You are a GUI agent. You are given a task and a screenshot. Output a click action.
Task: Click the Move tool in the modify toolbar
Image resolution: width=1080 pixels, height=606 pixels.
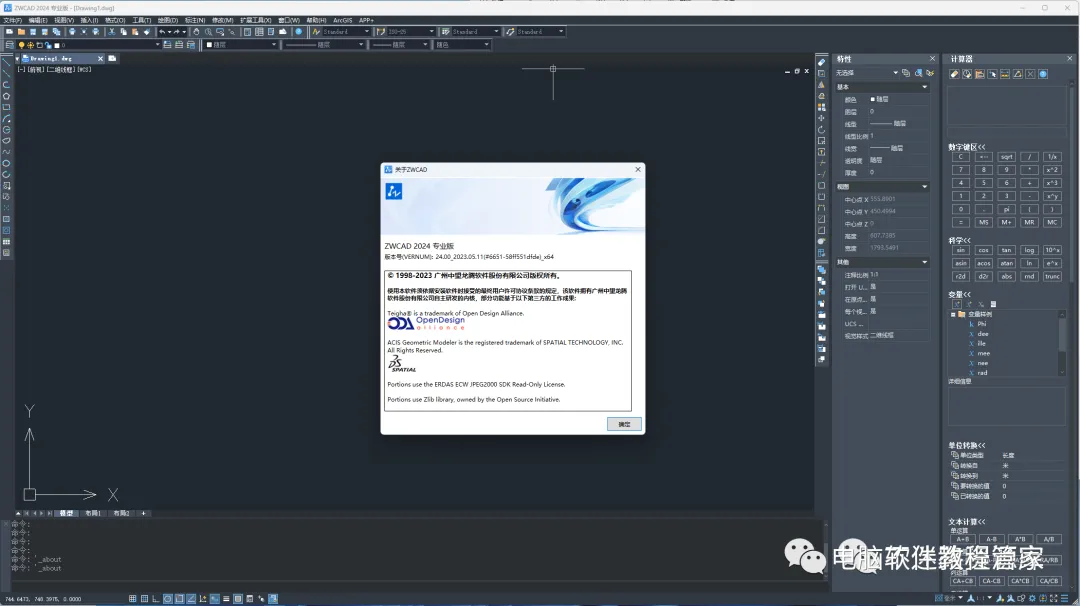tap(821, 118)
